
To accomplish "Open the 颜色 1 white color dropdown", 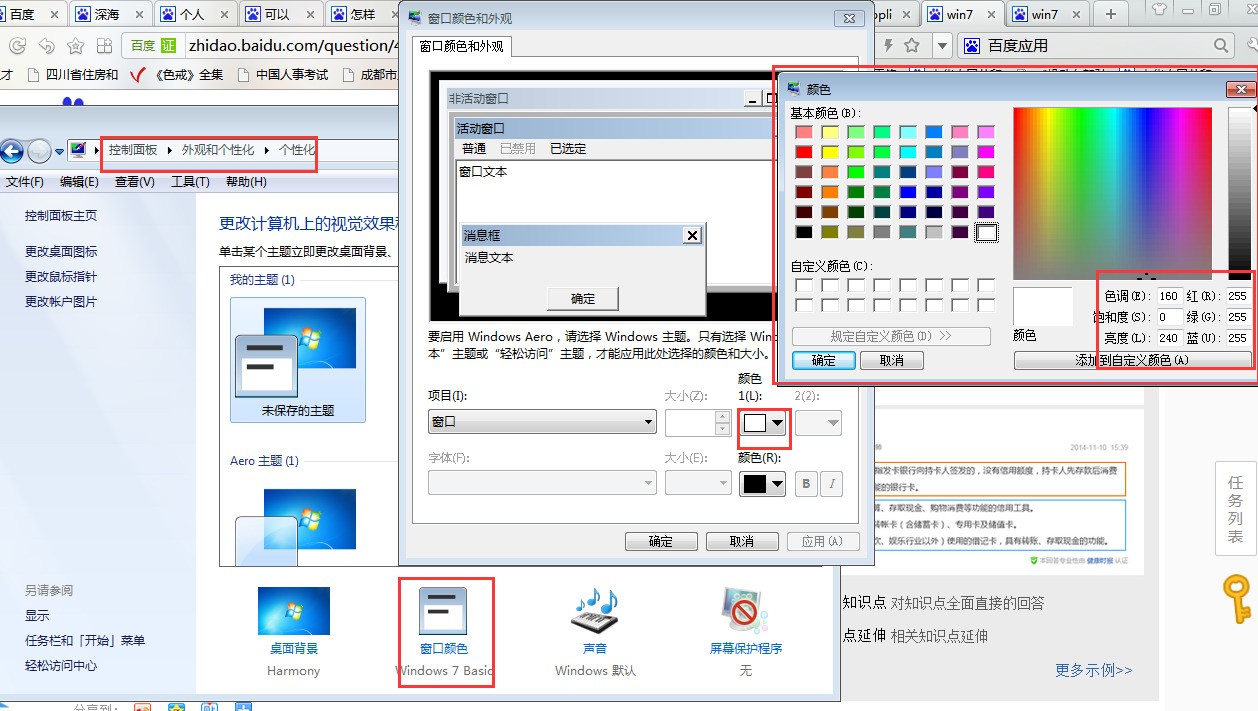I will (764, 423).
